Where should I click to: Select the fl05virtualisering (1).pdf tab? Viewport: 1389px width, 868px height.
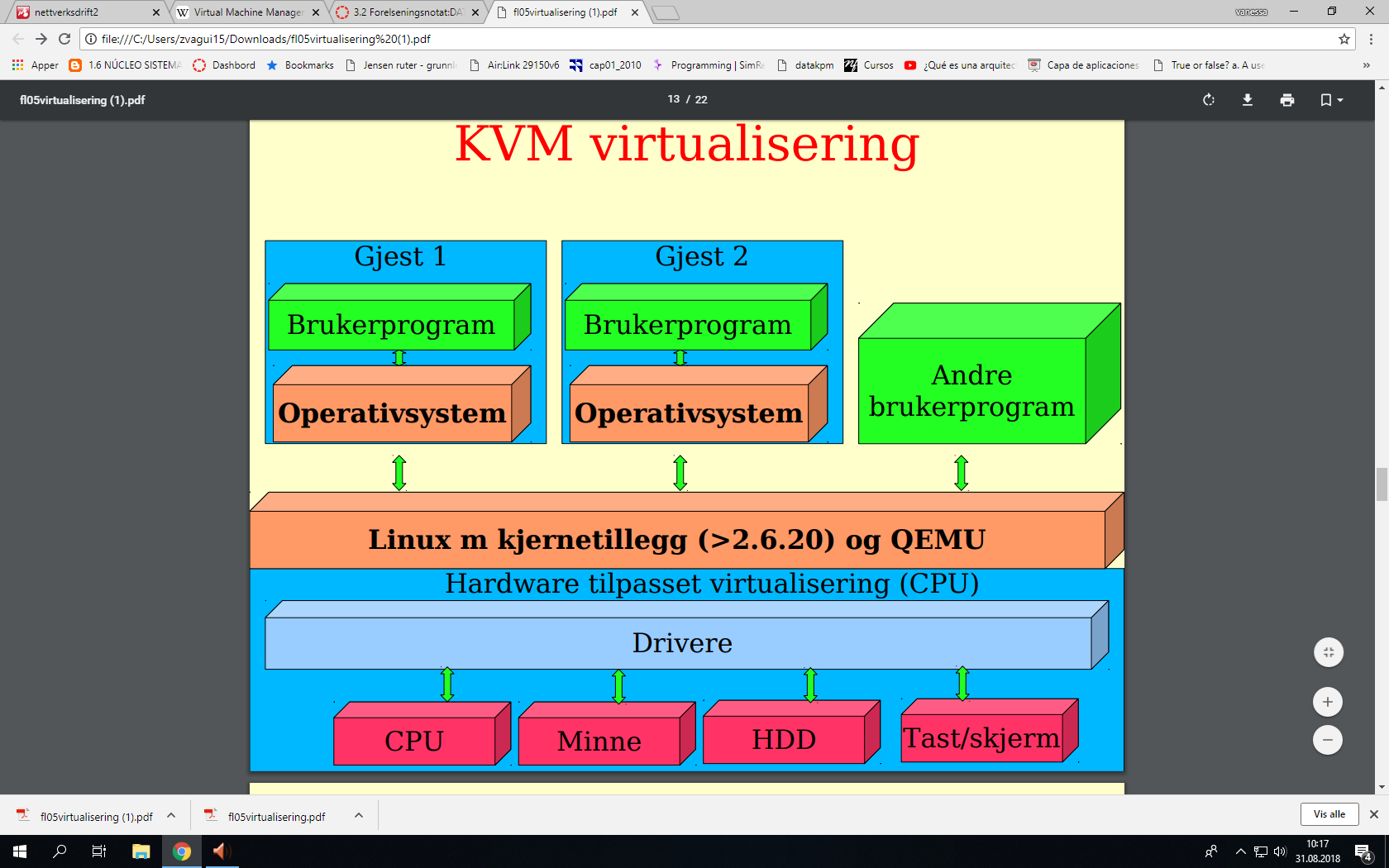click(565, 12)
